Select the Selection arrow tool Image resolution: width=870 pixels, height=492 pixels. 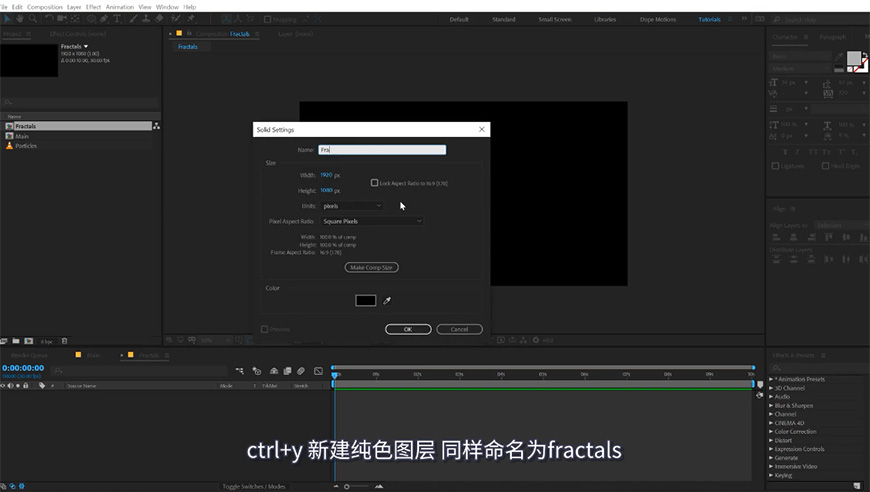click(x=7, y=19)
